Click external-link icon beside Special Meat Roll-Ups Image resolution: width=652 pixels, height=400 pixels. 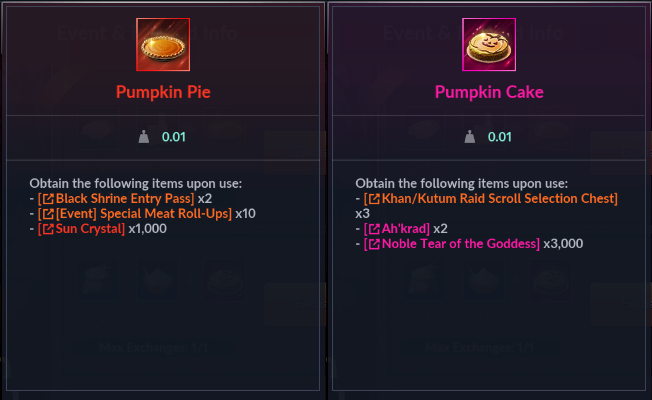[47, 214]
